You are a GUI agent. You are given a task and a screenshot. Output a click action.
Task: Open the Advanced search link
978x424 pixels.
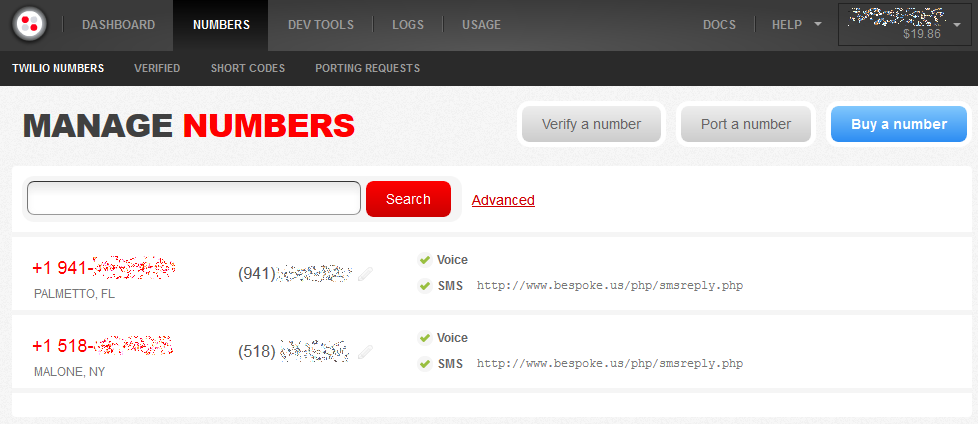pyautogui.click(x=503, y=200)
